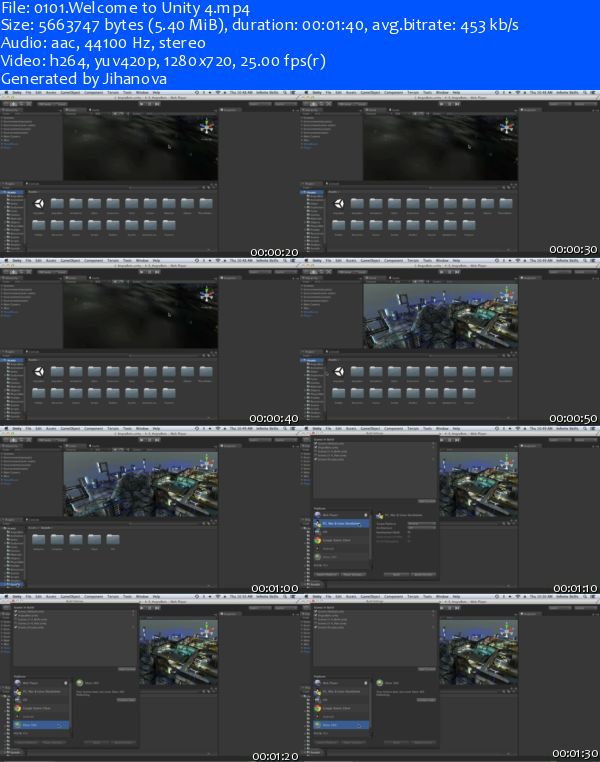Click the Step button in the 00:00:20 frame
The width and height of the screenshot is (600, 762).
point(157,104)
